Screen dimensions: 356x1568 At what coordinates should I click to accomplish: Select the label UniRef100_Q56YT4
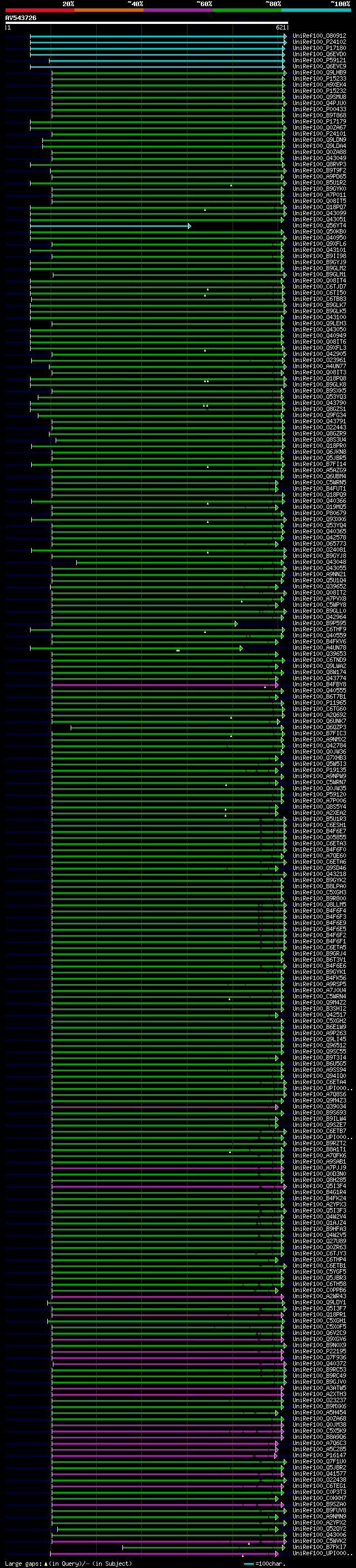(x=319, y=226)
